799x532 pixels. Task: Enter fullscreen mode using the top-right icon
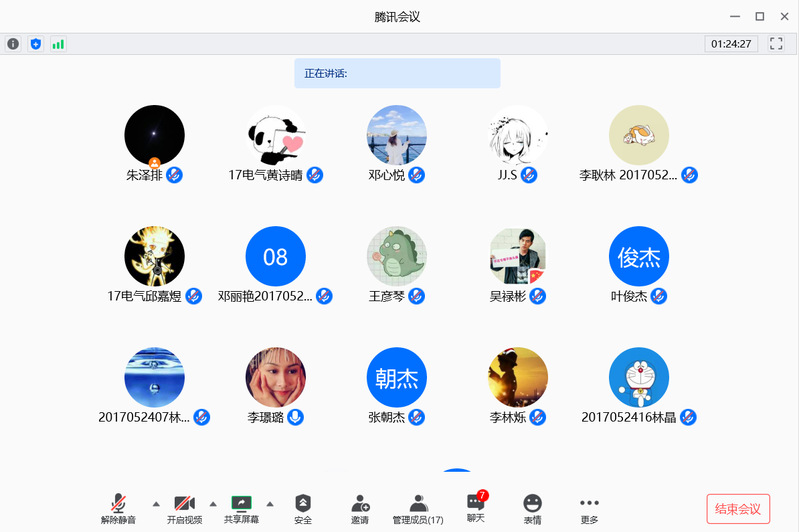point(775,44)
